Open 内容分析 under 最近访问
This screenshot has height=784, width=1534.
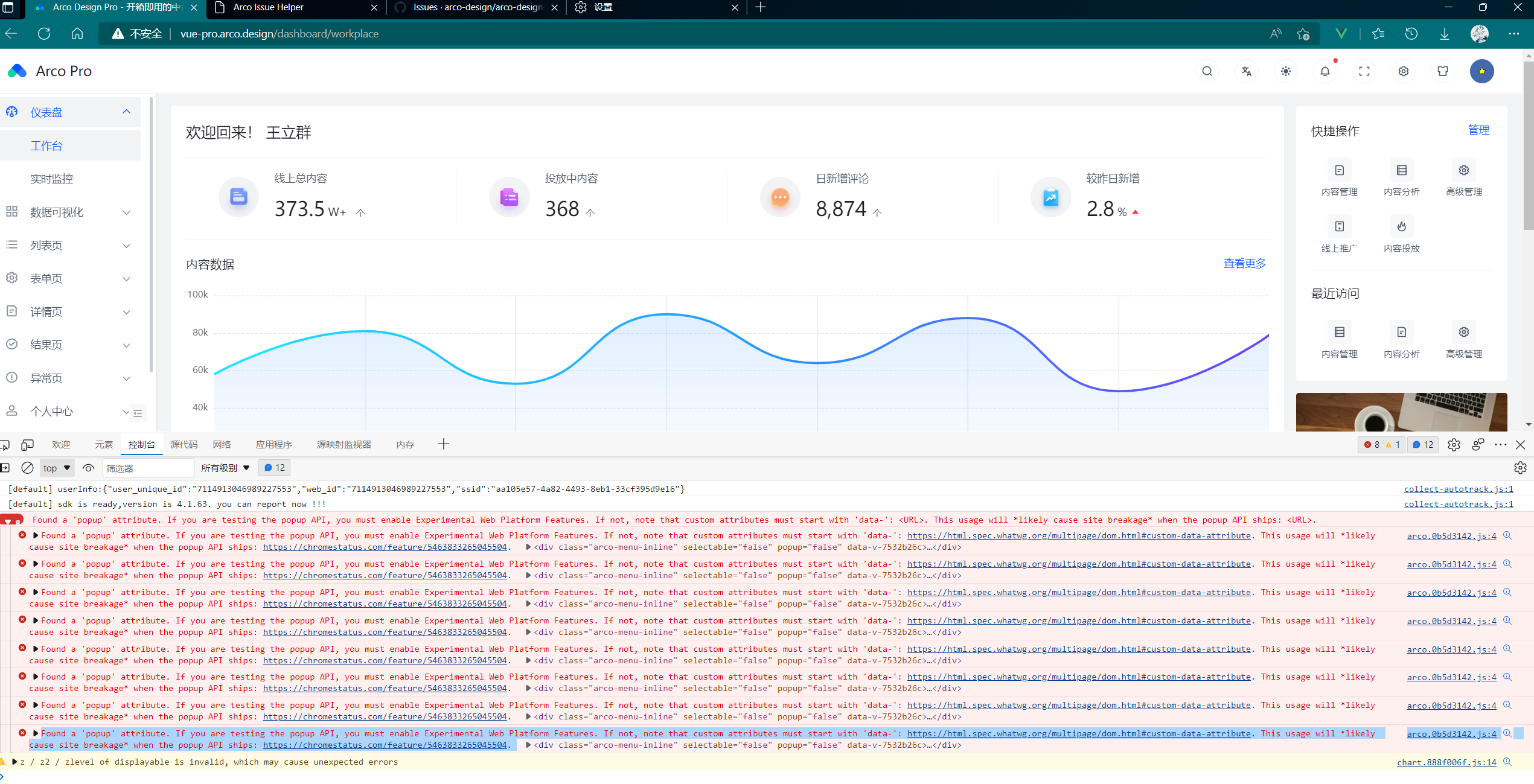point(1402,341)
